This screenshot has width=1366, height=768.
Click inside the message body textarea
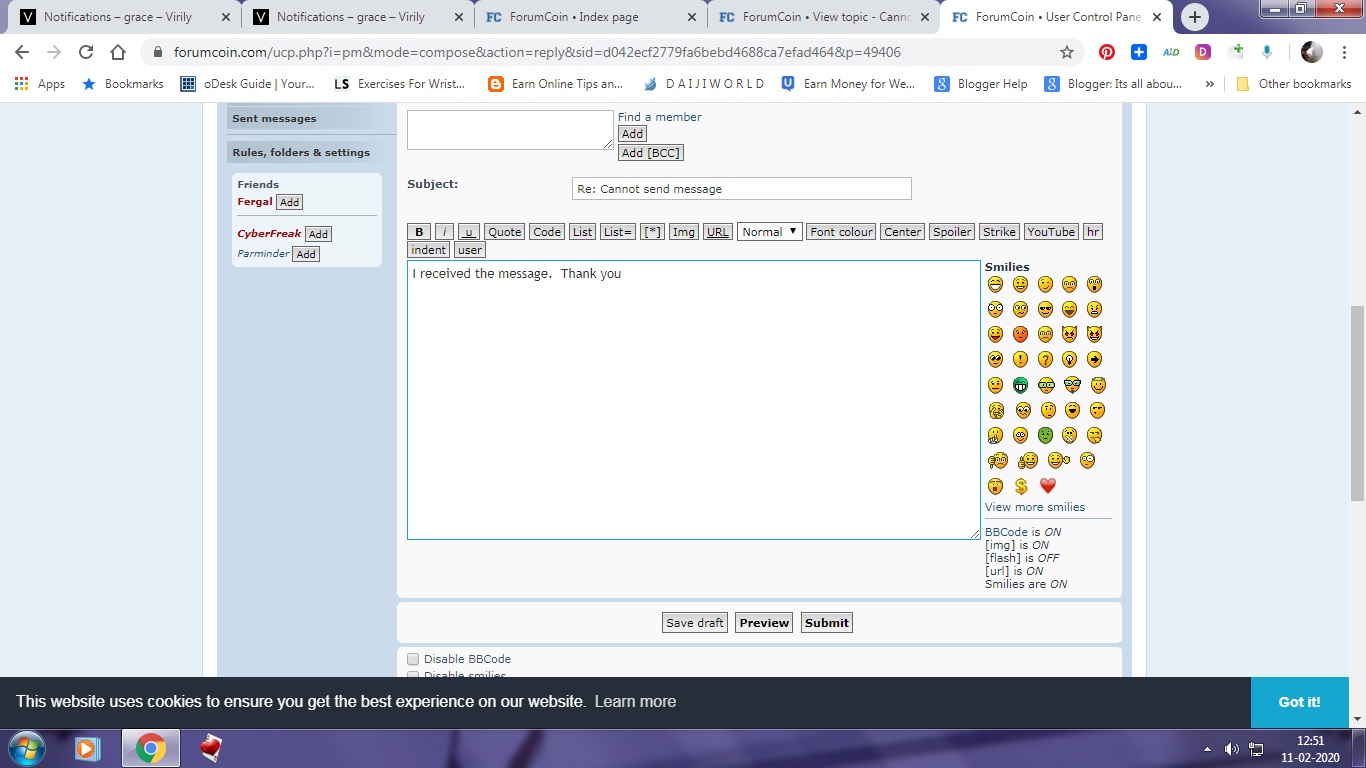coord(694,400)
